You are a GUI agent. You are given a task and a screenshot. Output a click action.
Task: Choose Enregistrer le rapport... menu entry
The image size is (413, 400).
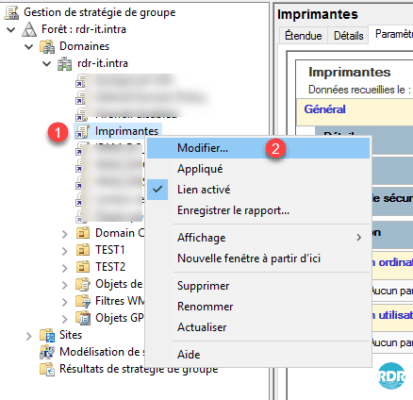(x=259, y=210)
